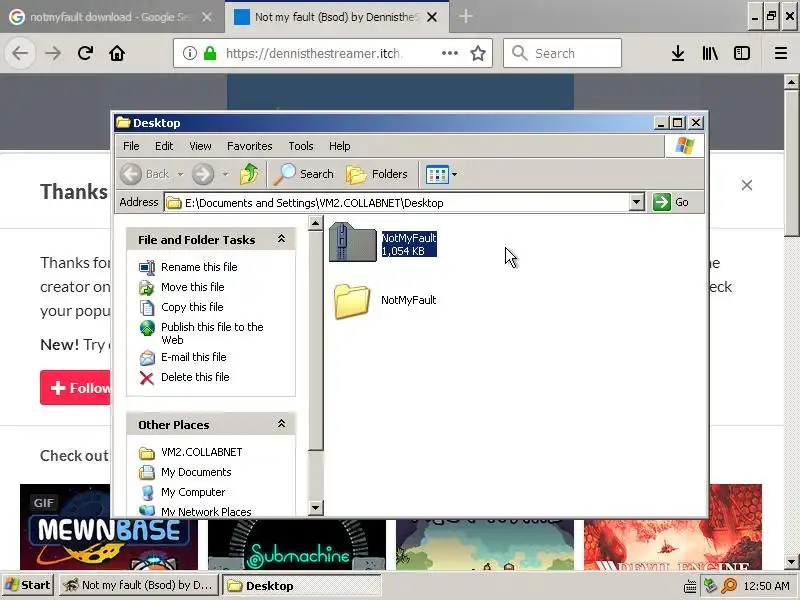
Task: Open page actions three-dot menu
Action: 449,53
